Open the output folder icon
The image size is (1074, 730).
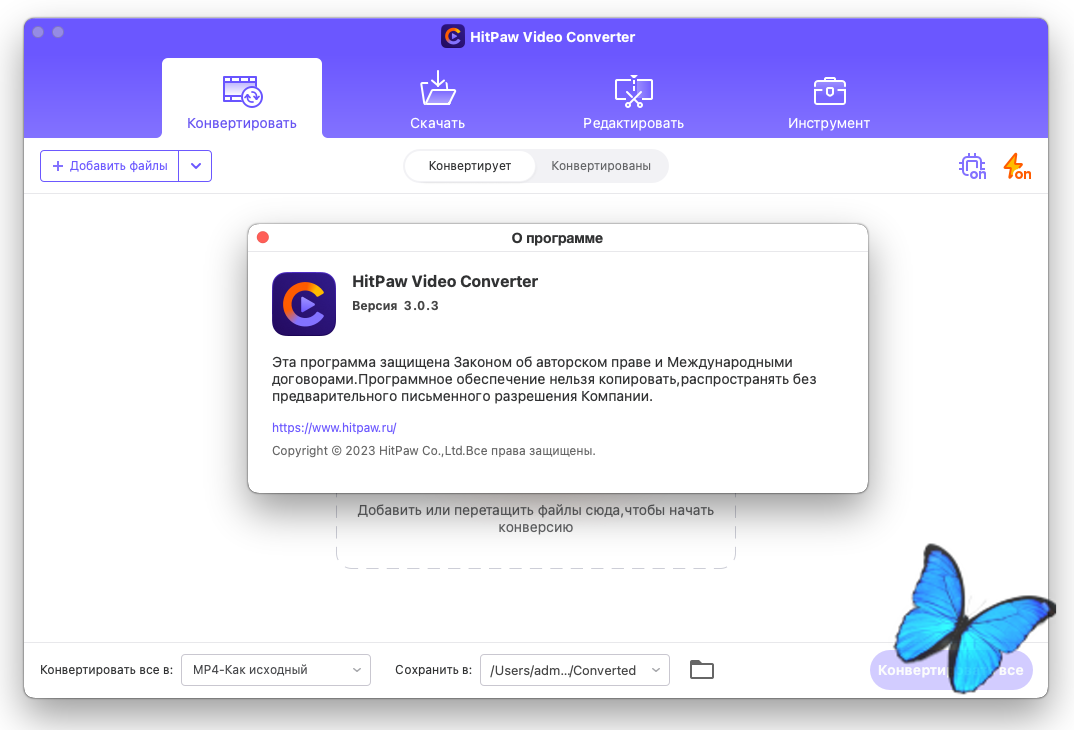701,670
